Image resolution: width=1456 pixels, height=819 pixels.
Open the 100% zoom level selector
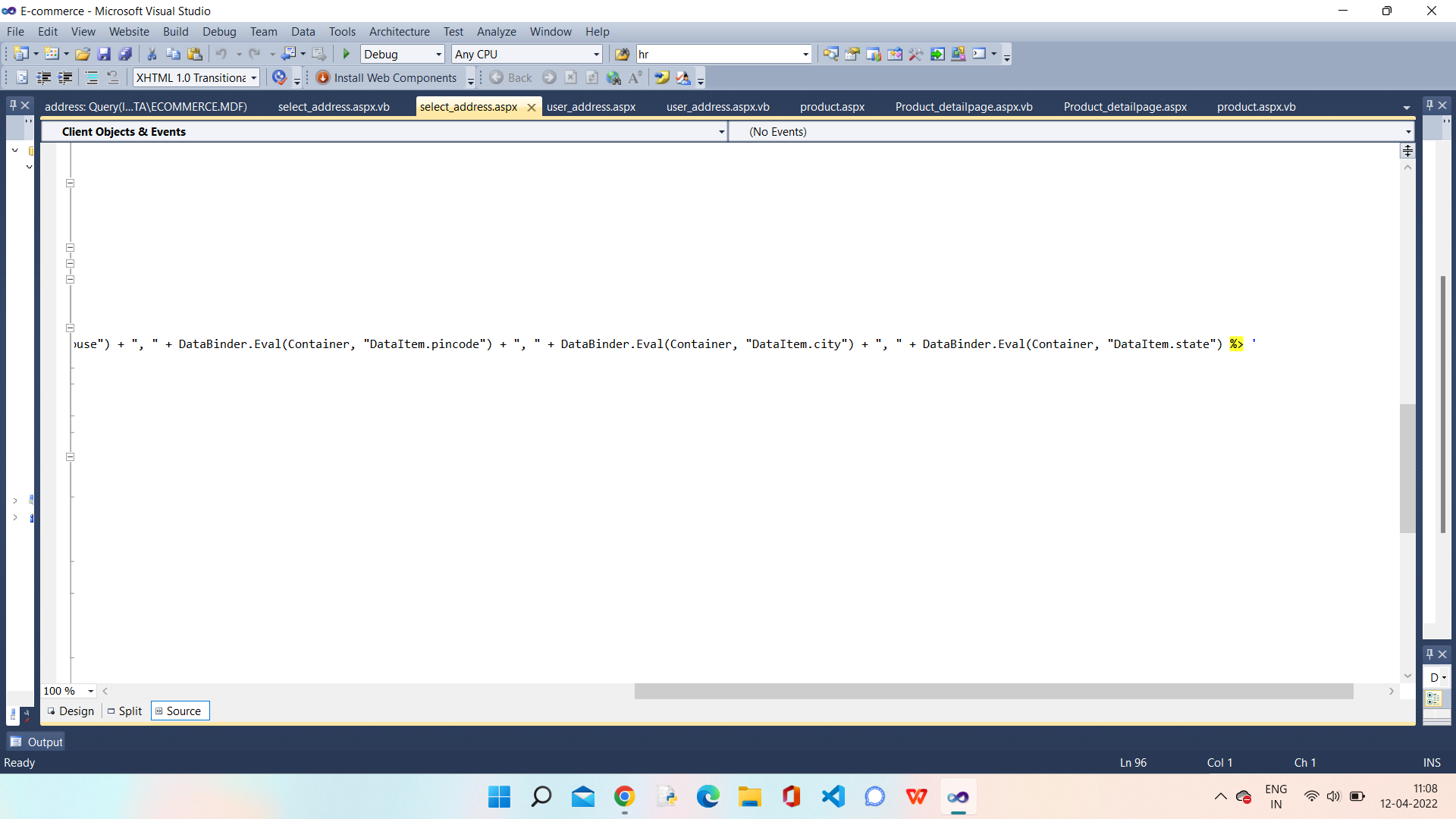click(90, 691)
